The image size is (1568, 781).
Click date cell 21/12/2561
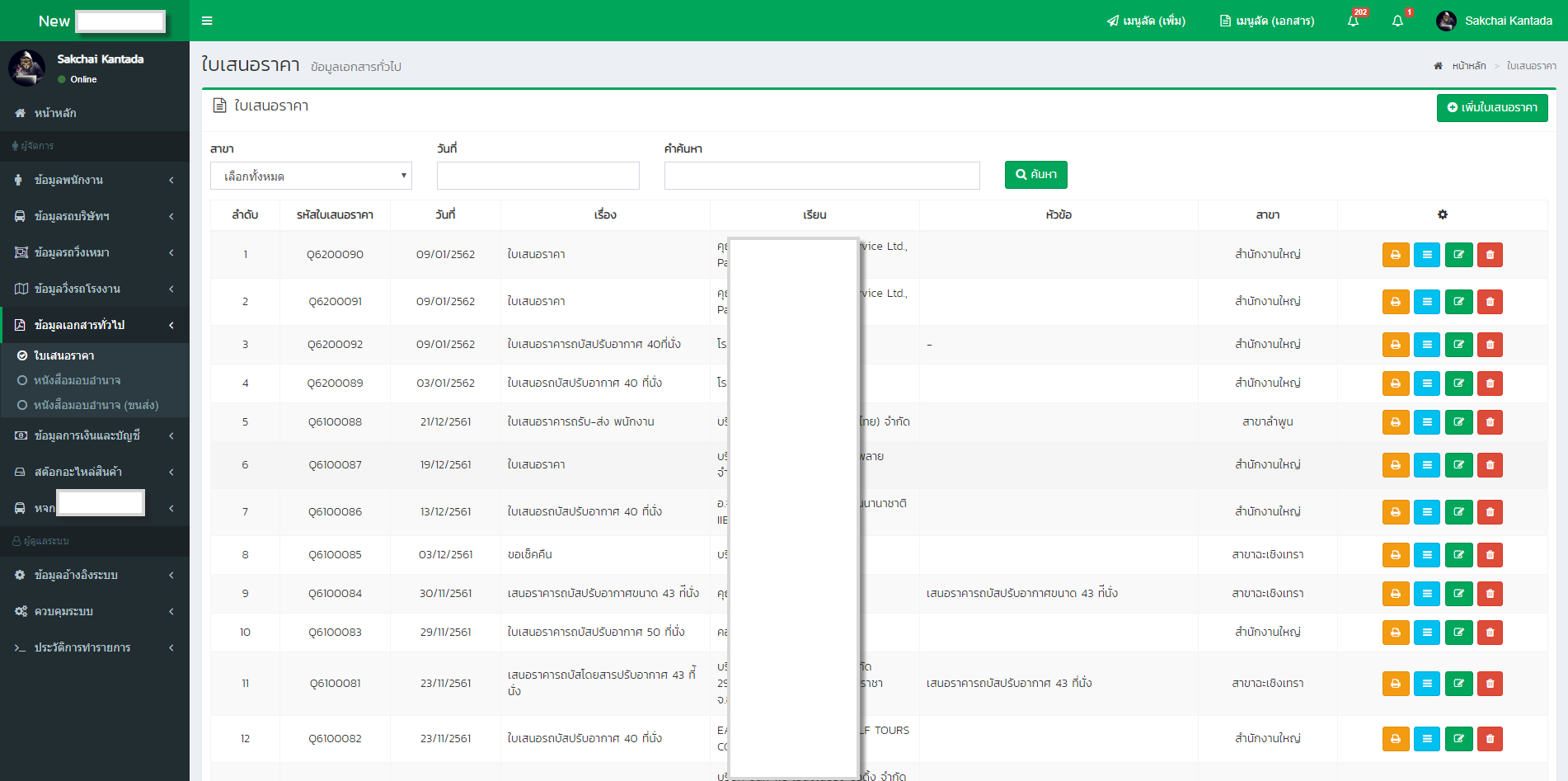(445, 422)
